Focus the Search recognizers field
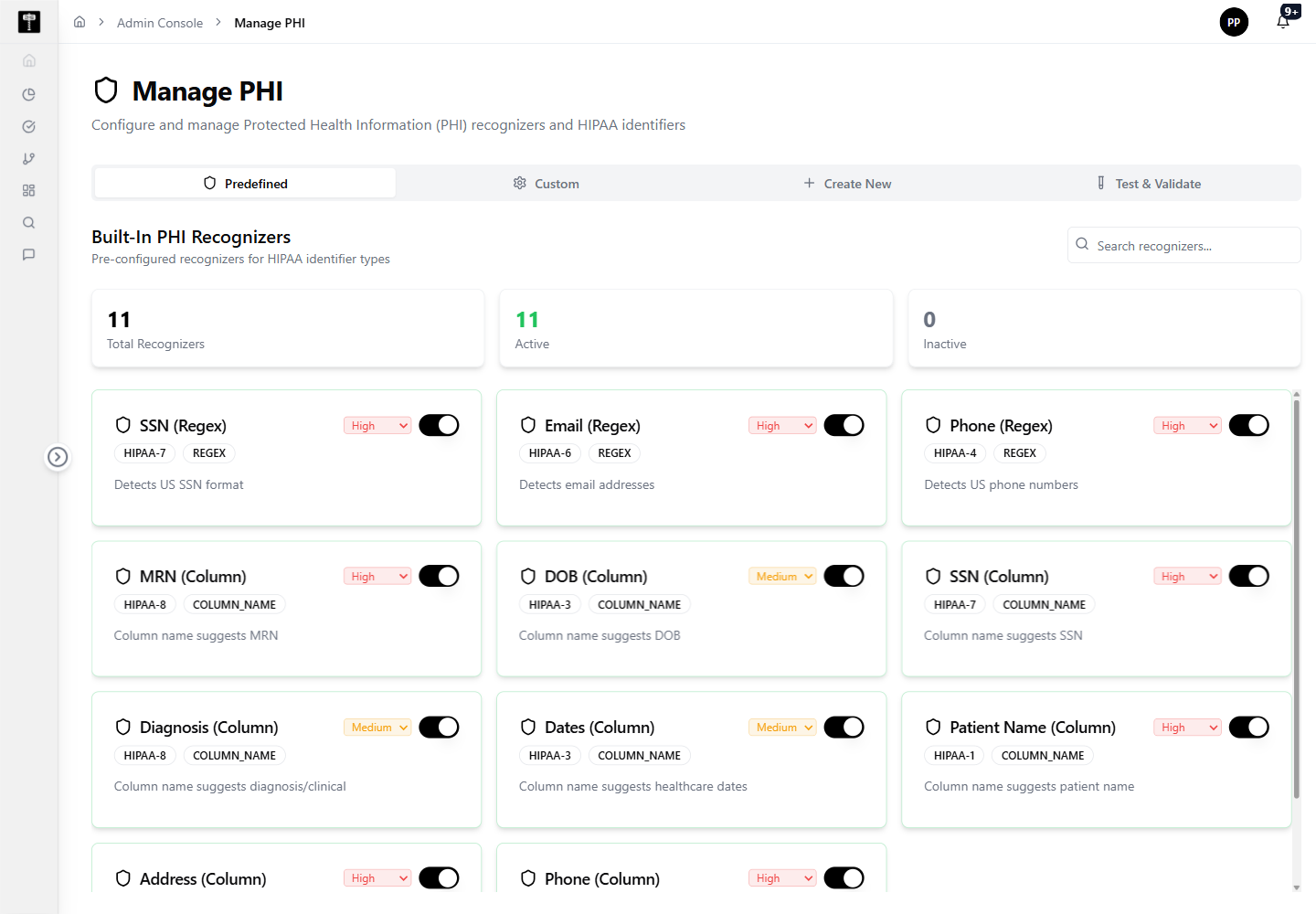The height and width of the screenshot is (914, 1316). (1183, 245)
